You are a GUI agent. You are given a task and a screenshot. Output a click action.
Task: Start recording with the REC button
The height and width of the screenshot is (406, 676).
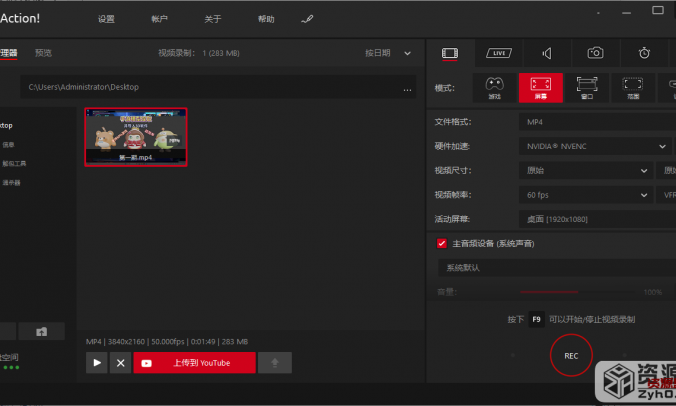(571, 356)
